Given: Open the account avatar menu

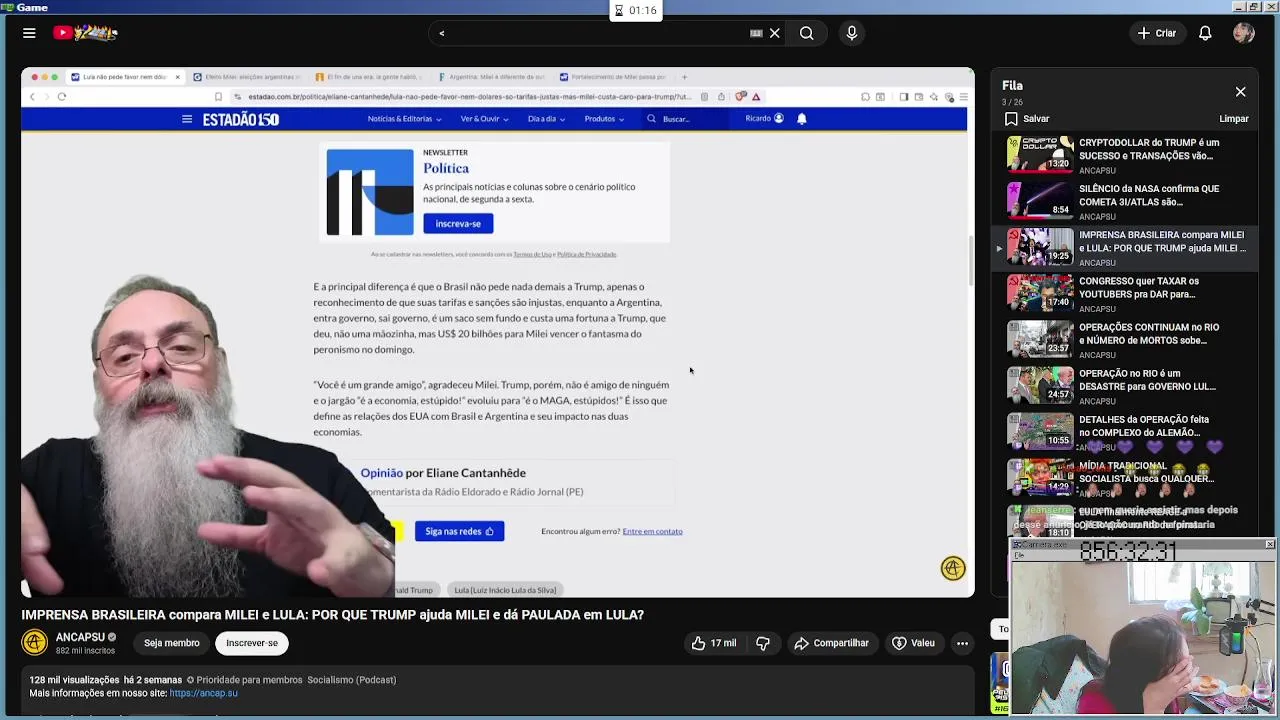Looking at the screenshot, I should (1244, 33).
